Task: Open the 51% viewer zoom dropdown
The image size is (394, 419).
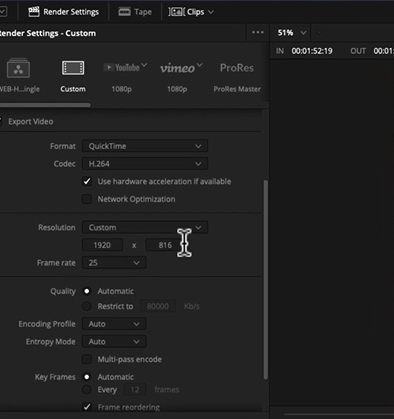Action: (x=292, y=33)
